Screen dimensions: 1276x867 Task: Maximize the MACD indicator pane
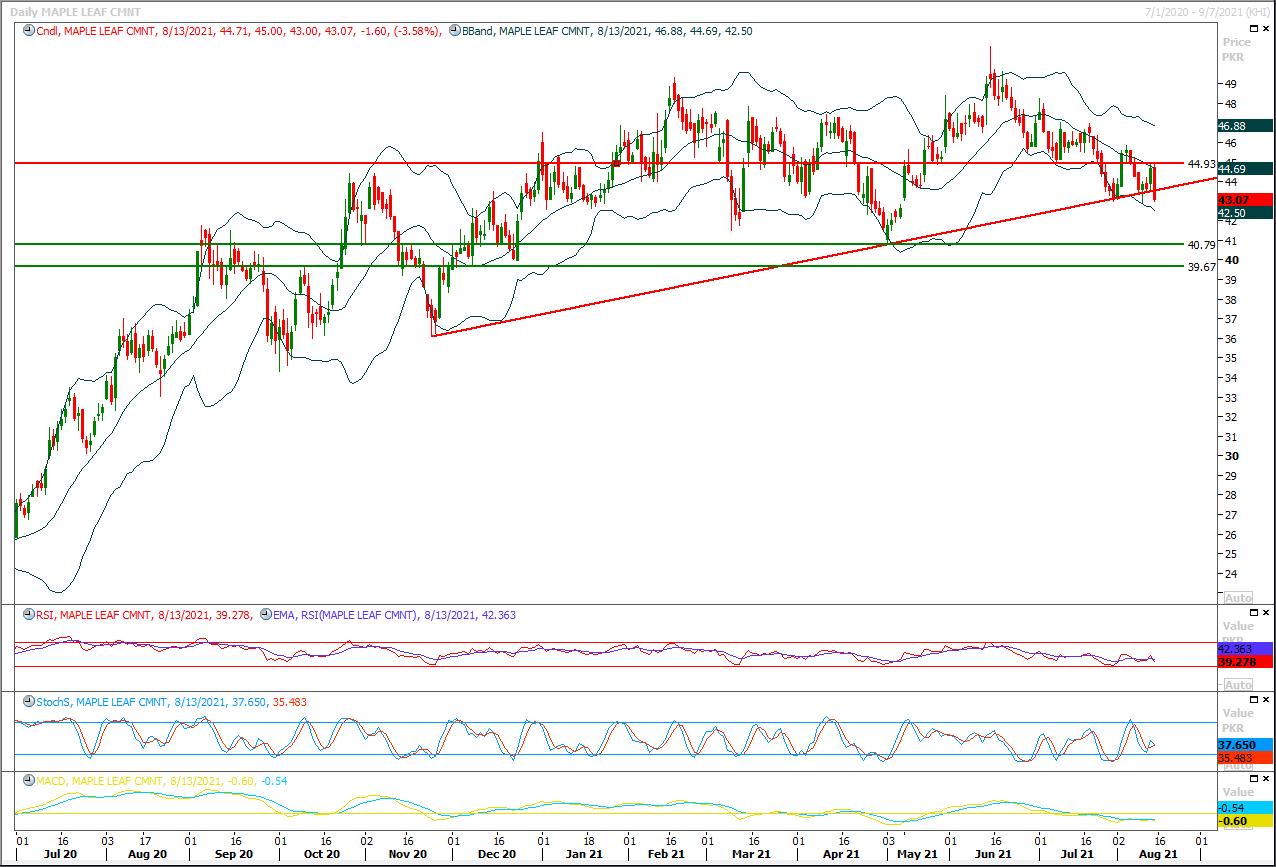(1252, 779)
